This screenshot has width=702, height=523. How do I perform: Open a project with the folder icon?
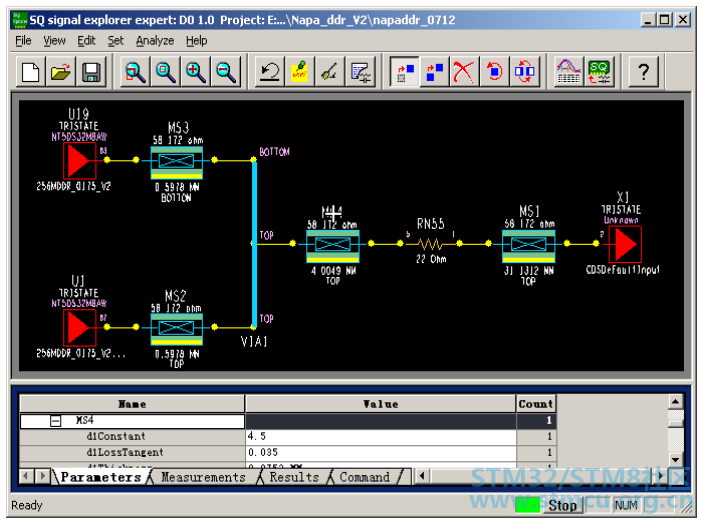pyautogui.click(x=60, y=72)
